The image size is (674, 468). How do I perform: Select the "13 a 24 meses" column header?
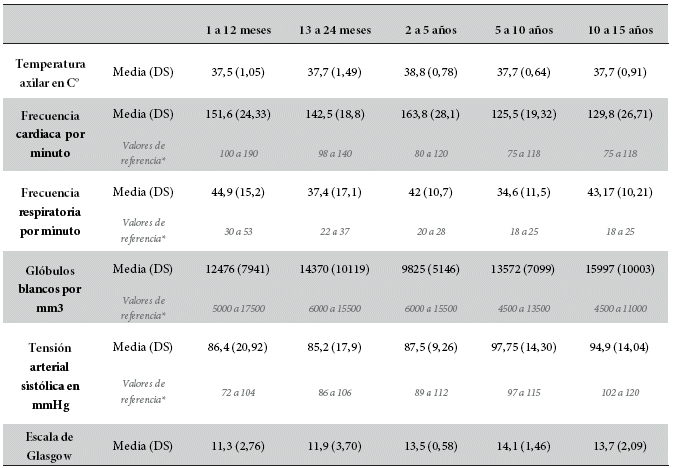click(x=334, y=30)
